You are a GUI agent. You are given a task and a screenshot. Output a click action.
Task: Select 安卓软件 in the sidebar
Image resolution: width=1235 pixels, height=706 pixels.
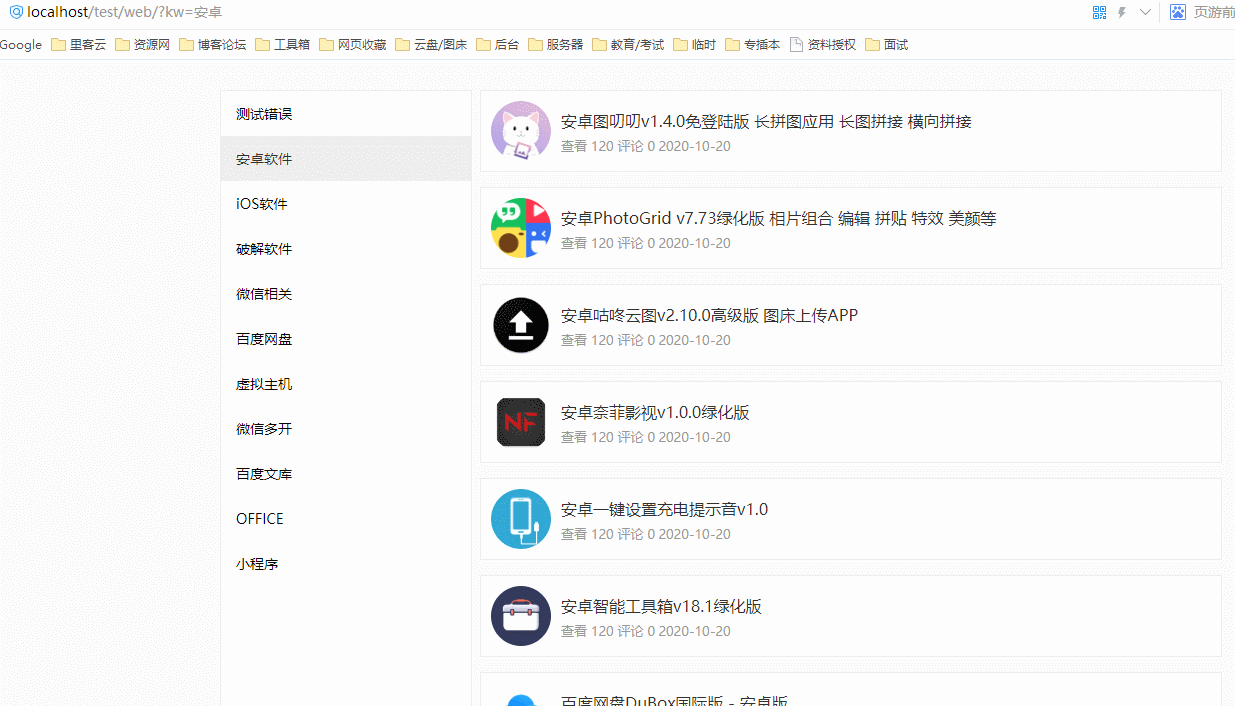(264, 159)
